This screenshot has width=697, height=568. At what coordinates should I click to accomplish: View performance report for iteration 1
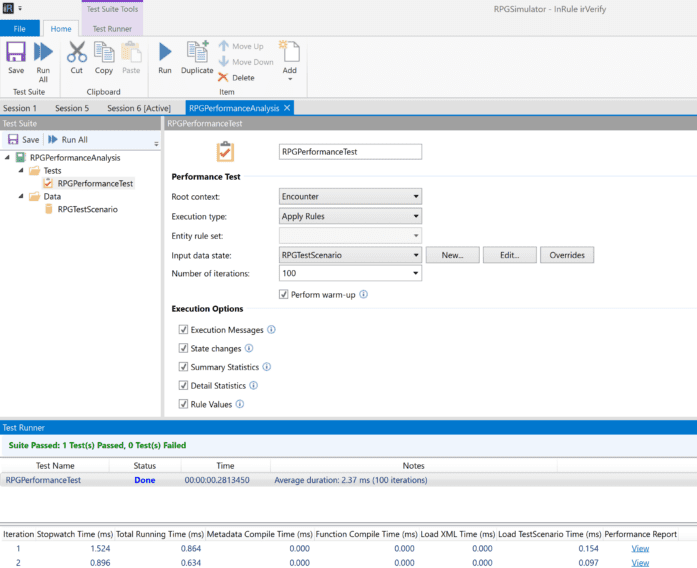pyautogui.click(x=640, y=548)
